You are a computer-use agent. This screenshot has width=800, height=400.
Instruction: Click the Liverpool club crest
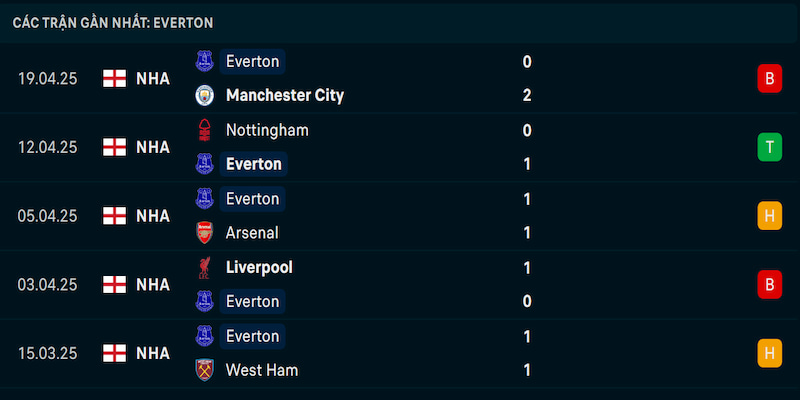point(204,267)
